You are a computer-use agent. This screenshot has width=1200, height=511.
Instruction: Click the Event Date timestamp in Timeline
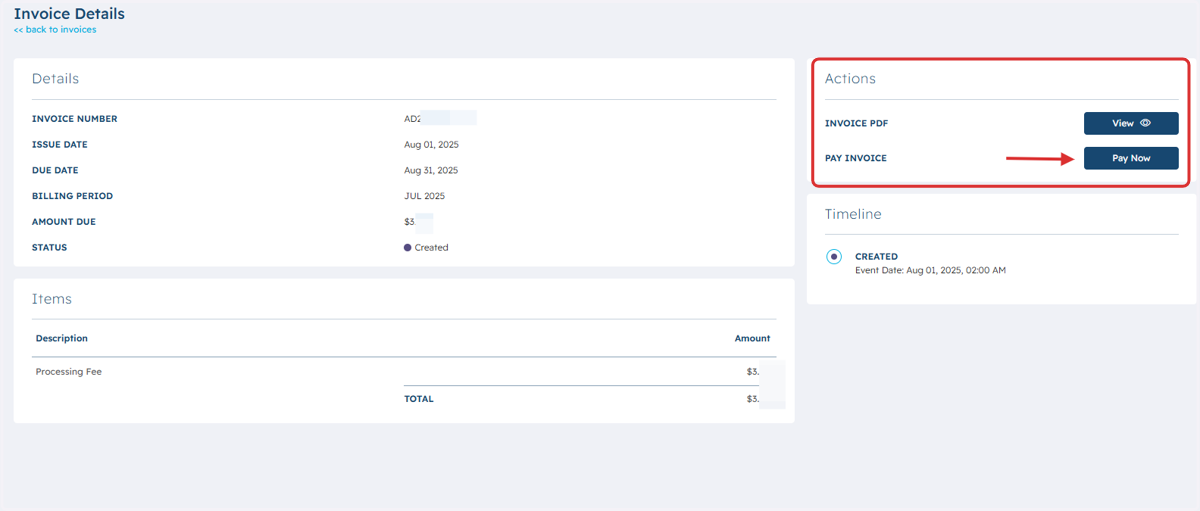(x=930, y=270)
